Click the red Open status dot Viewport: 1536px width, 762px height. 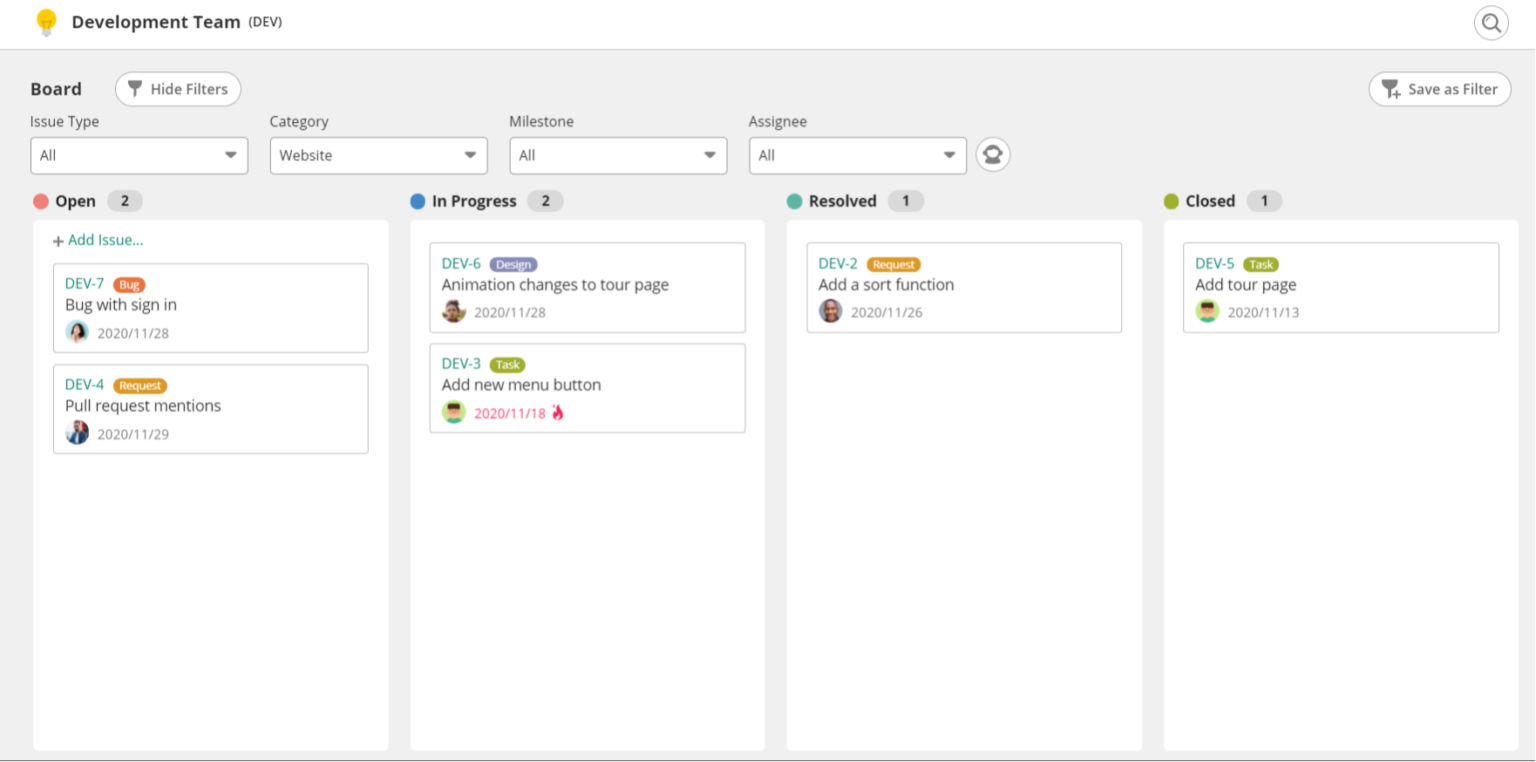click(x=41, y=201)
